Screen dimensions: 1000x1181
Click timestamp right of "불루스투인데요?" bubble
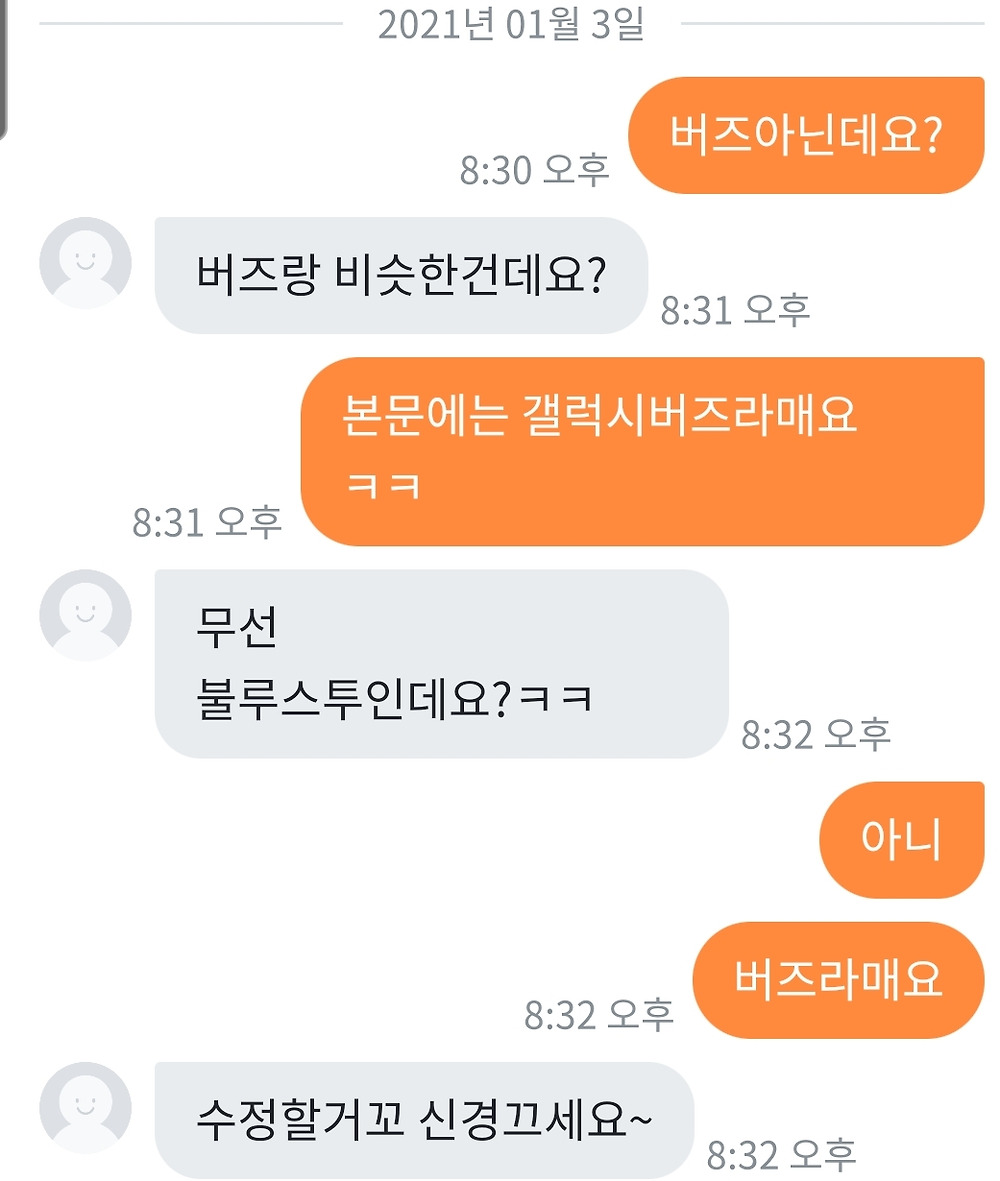pos(815,735)
